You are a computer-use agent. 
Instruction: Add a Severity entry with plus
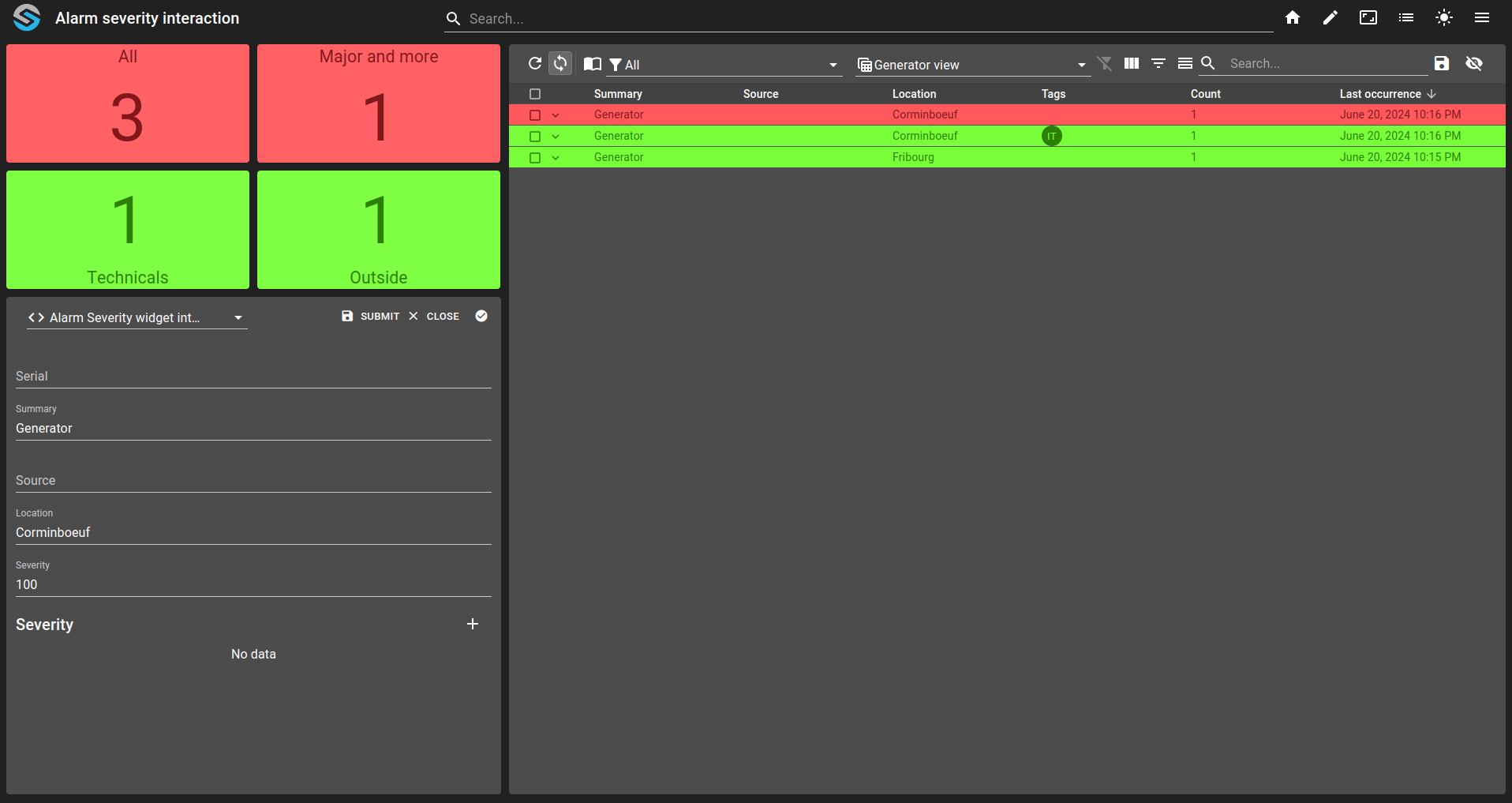[x=473, y=624]
